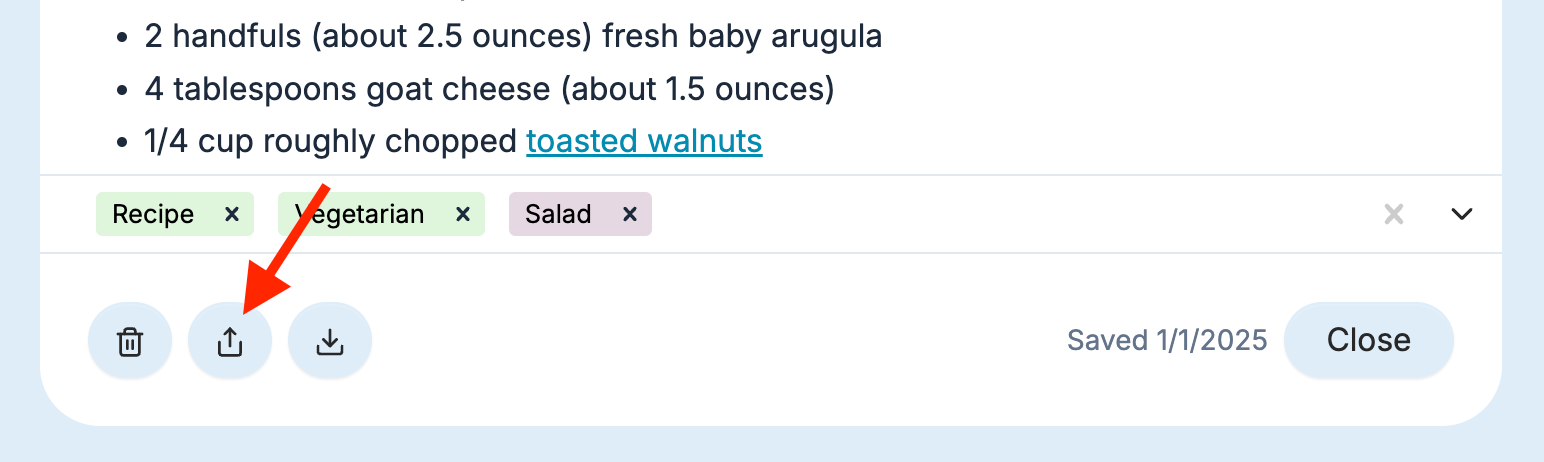The image size is (1544, 462).
Task: Click the bullet before the arugula line
Action: tap(122, 38)
